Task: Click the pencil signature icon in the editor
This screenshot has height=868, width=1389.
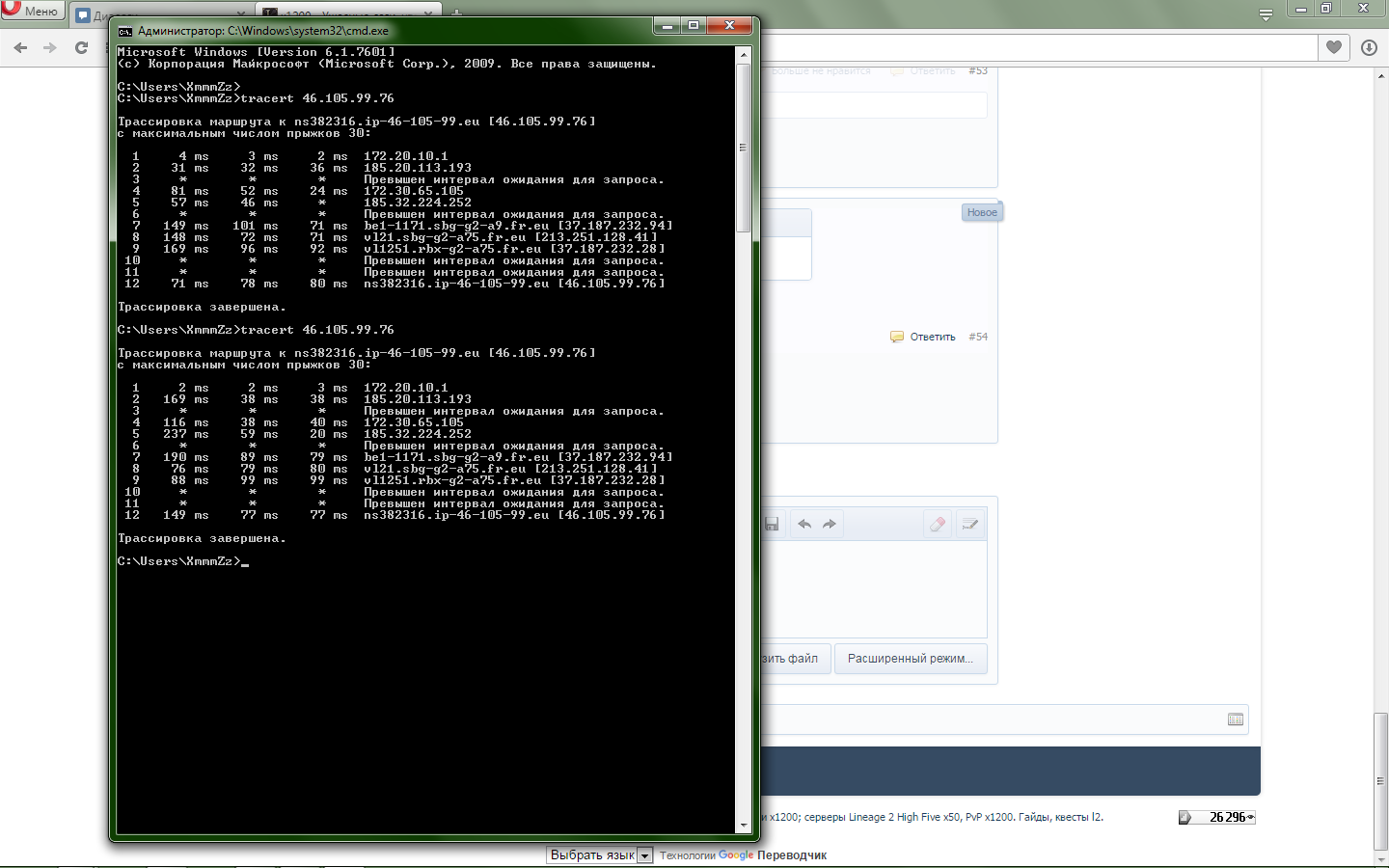Action: tap(969, 524)
